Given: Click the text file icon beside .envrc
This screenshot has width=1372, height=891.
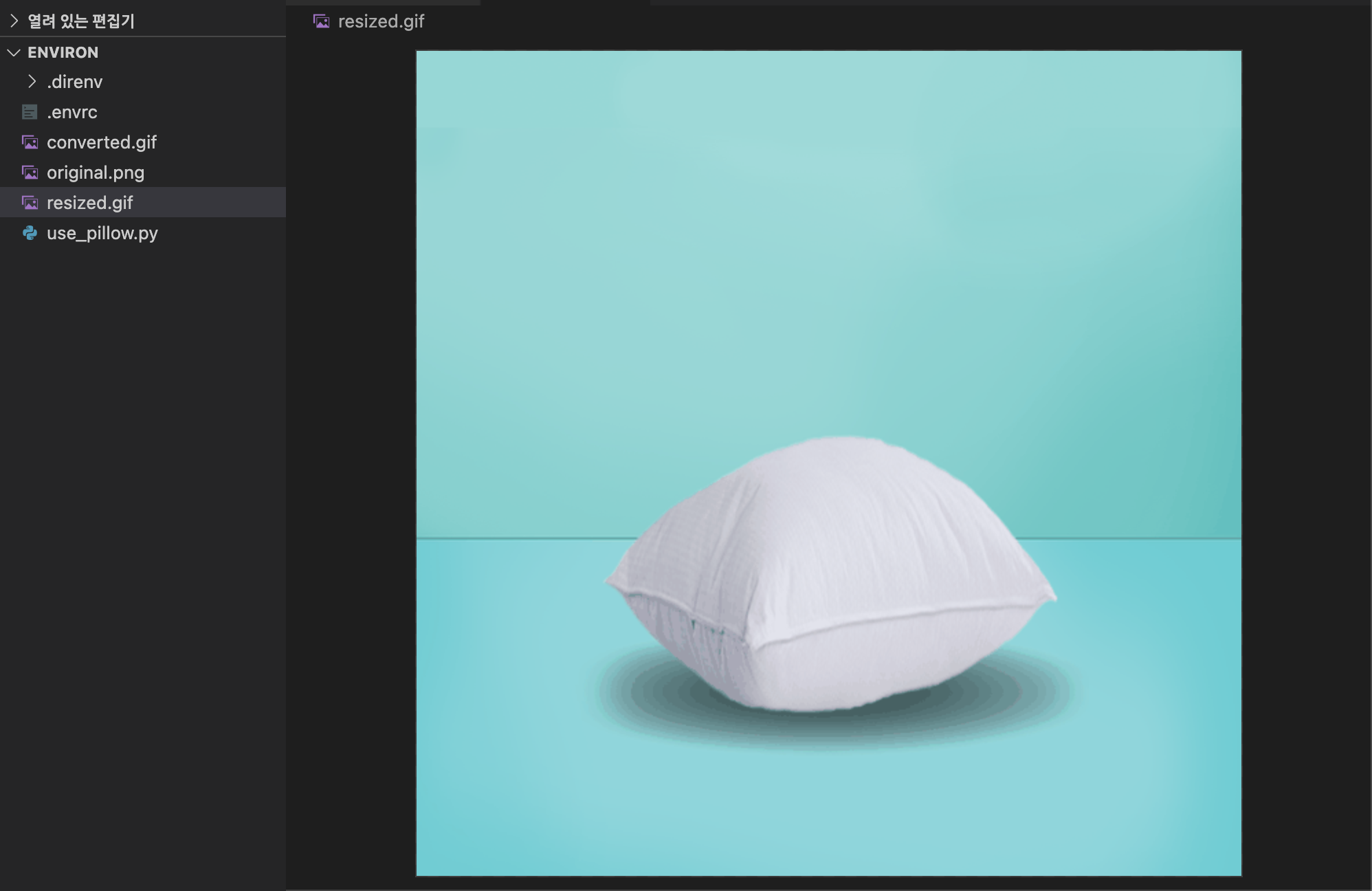Looking at the screenshot, I should [29, 112].
